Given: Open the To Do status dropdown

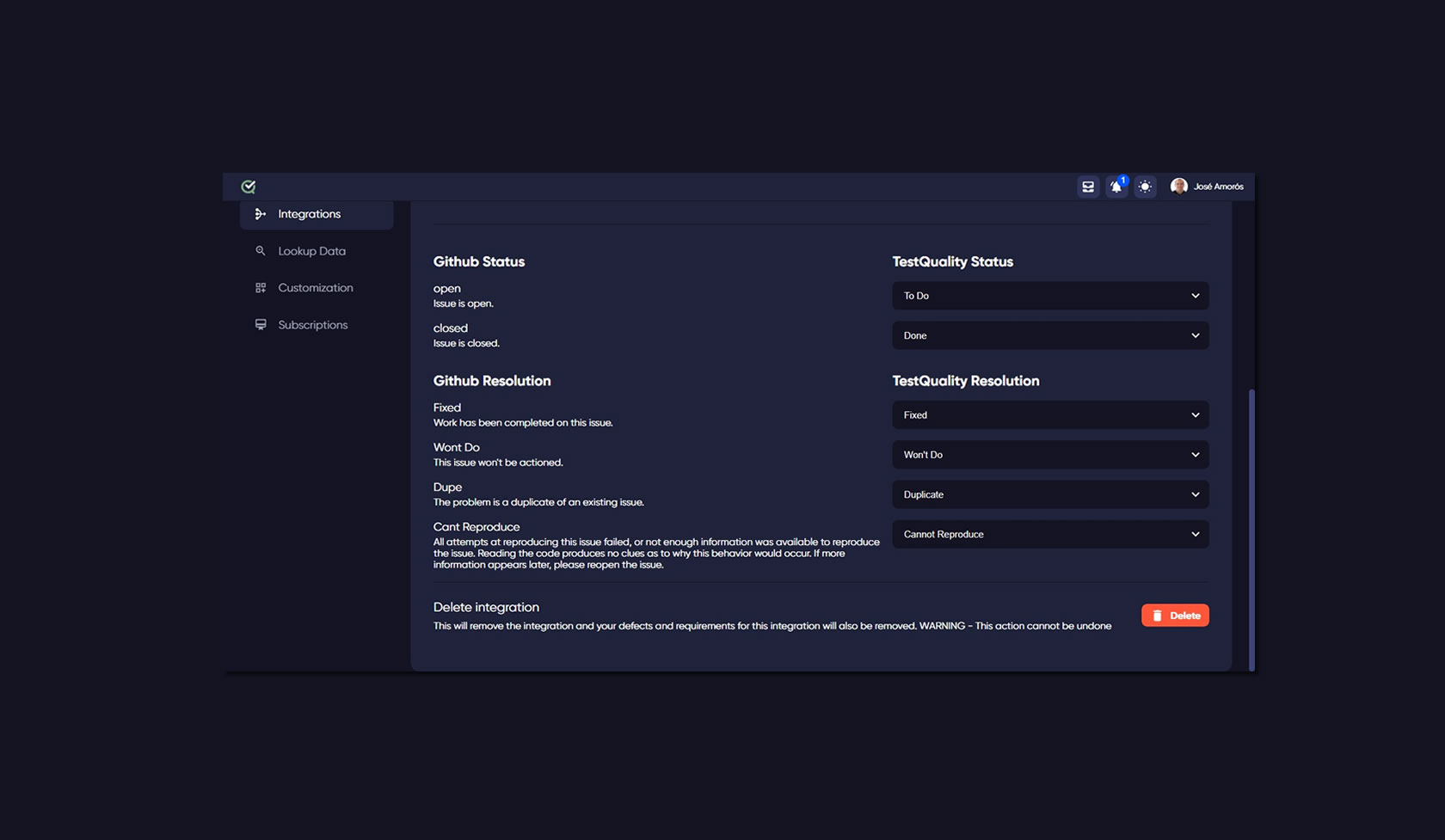Looking at the screenshot, I should [1049, 295].
